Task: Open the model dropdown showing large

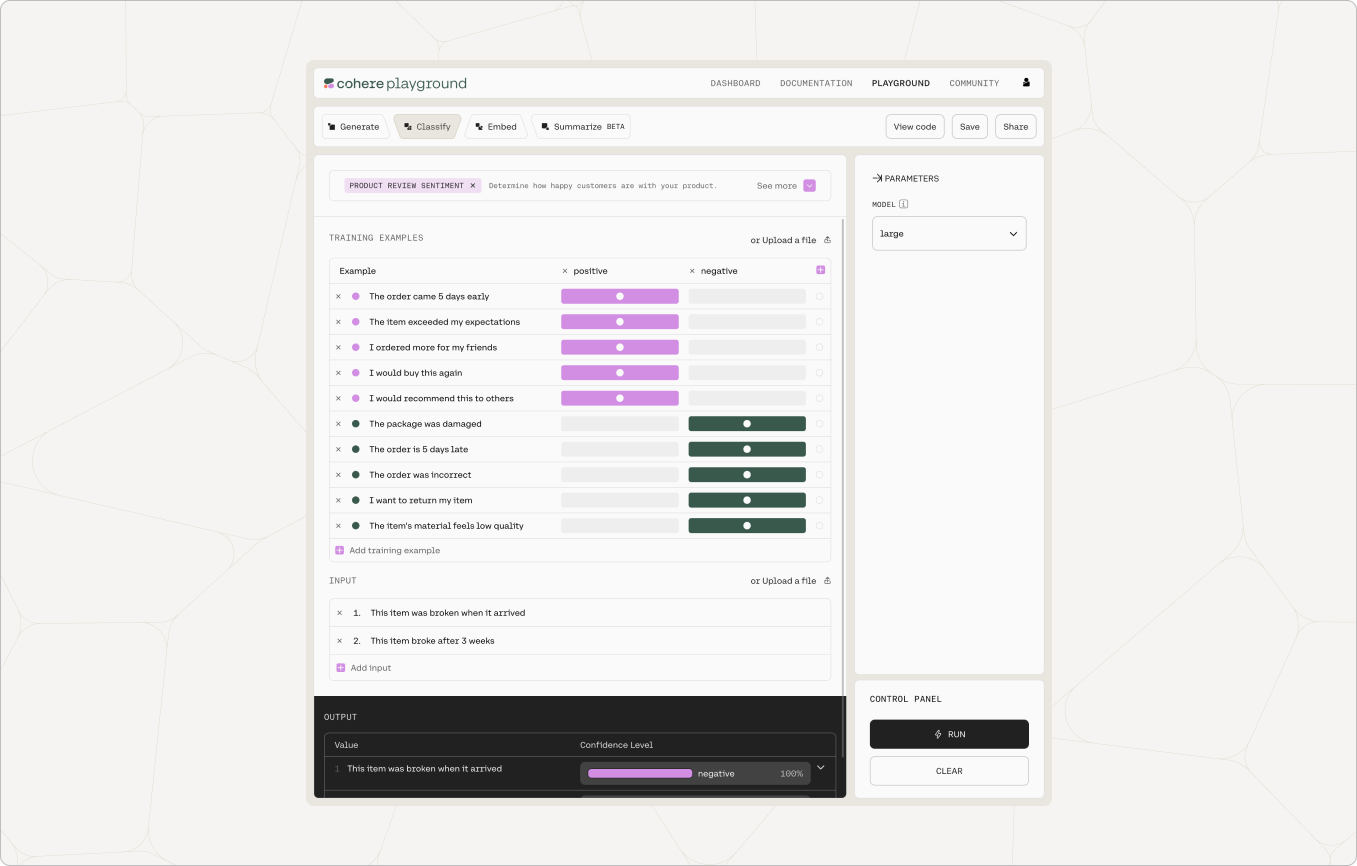Action: coord(949,234)
